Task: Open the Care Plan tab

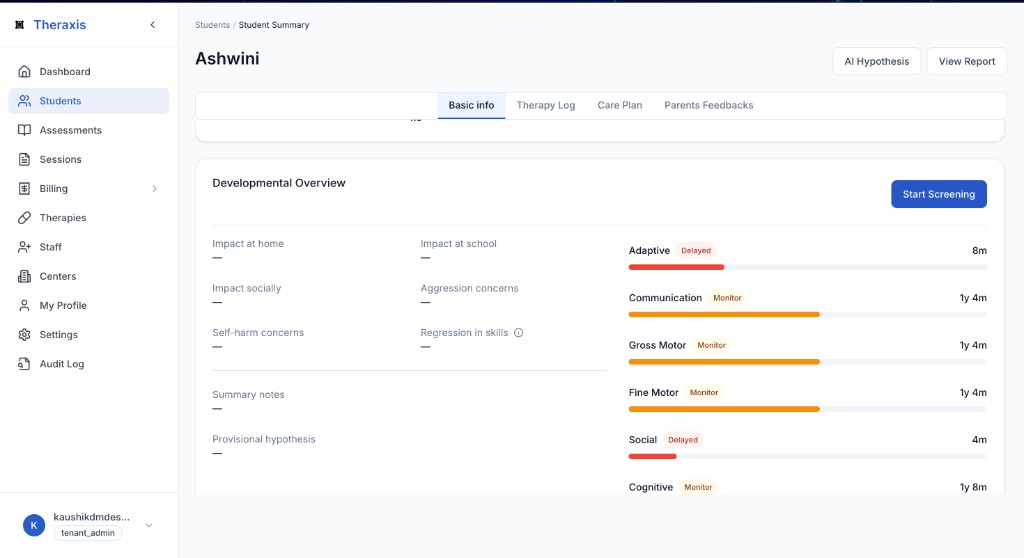Action: point(620,105)
